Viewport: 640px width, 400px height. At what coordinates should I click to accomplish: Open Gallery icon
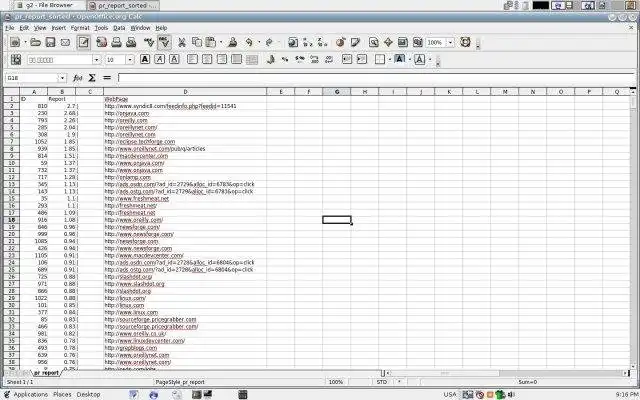tap(403, 42)
